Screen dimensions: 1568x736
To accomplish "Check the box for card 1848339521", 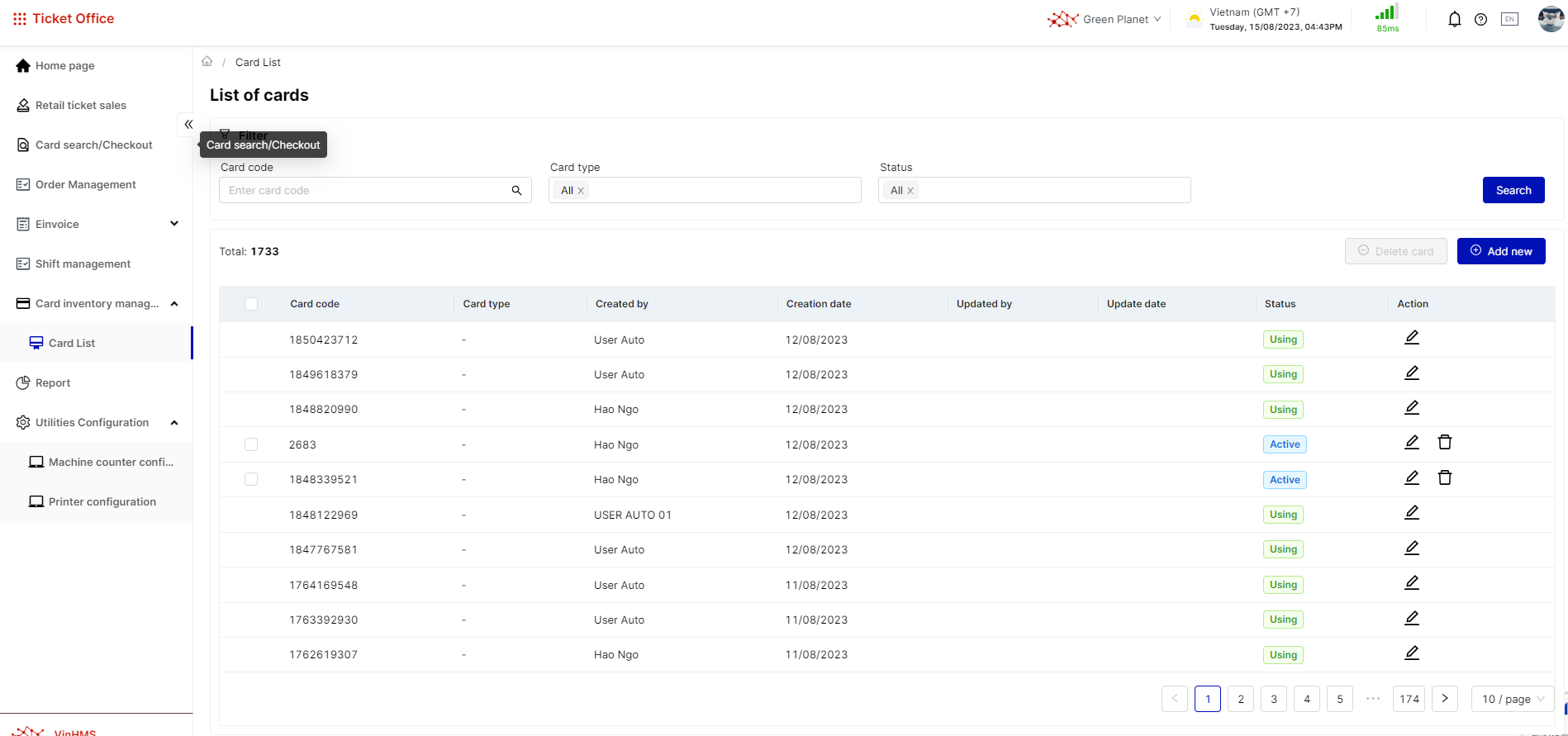I will [x=251, y=479].
